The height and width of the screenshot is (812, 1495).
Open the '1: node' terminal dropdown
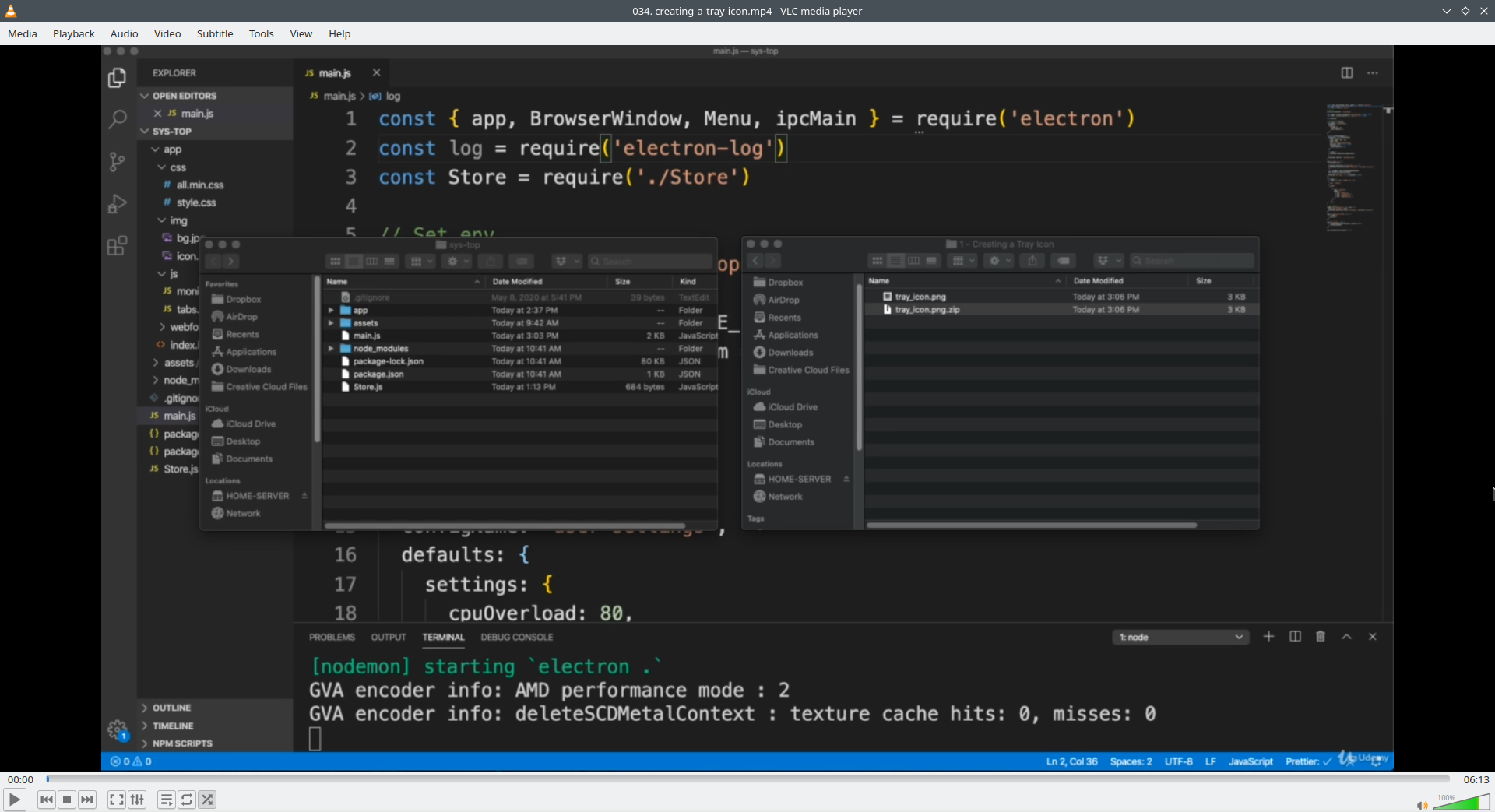[x=1180, y=637]
